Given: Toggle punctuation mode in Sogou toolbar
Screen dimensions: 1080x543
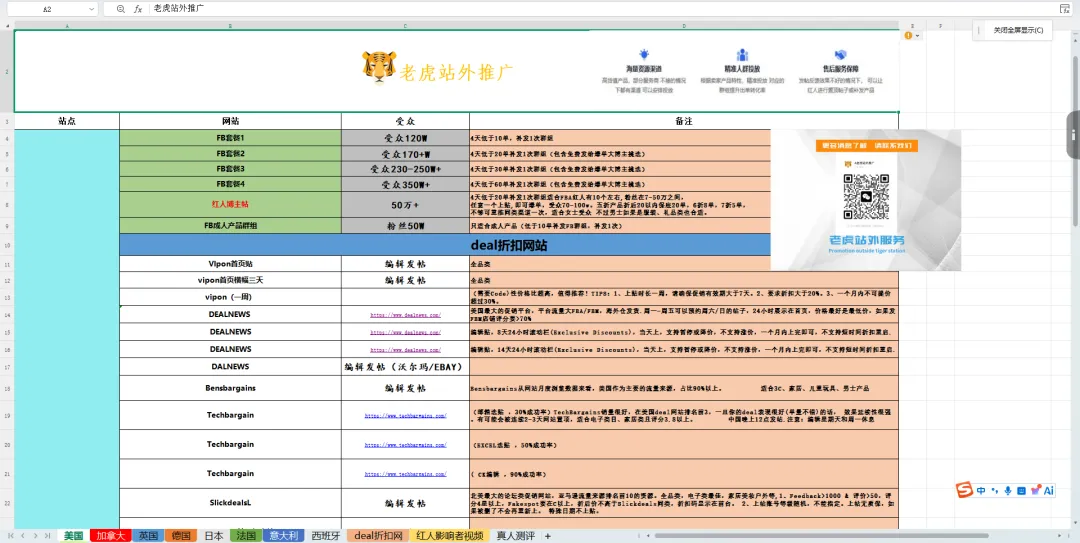Looking at the screenshot, I should [995, 491].
